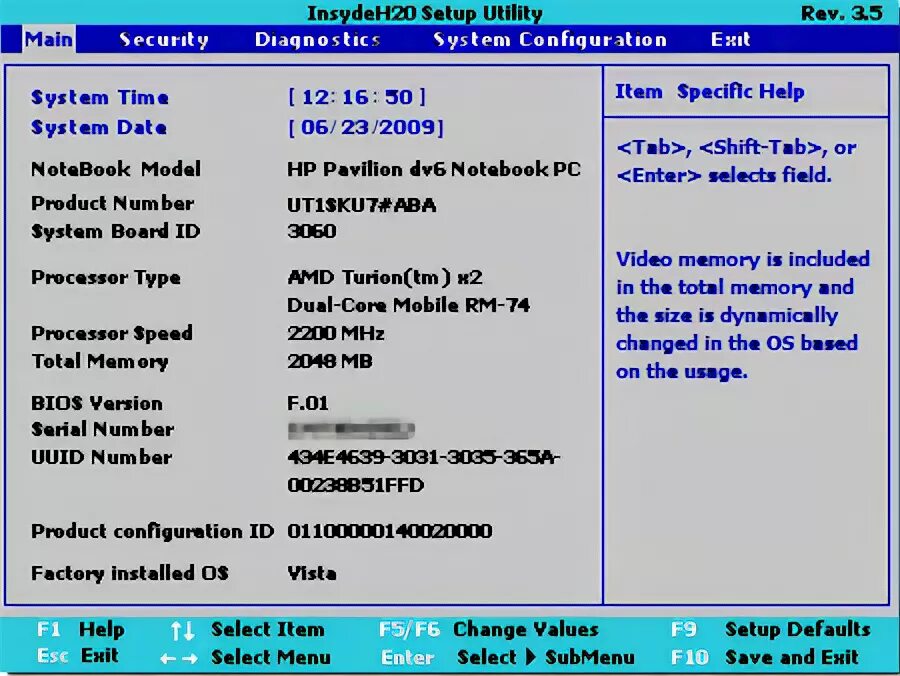This screenshot has height=676, width=900.
Task: Select the Vista OS value
Action: (312, 573)
